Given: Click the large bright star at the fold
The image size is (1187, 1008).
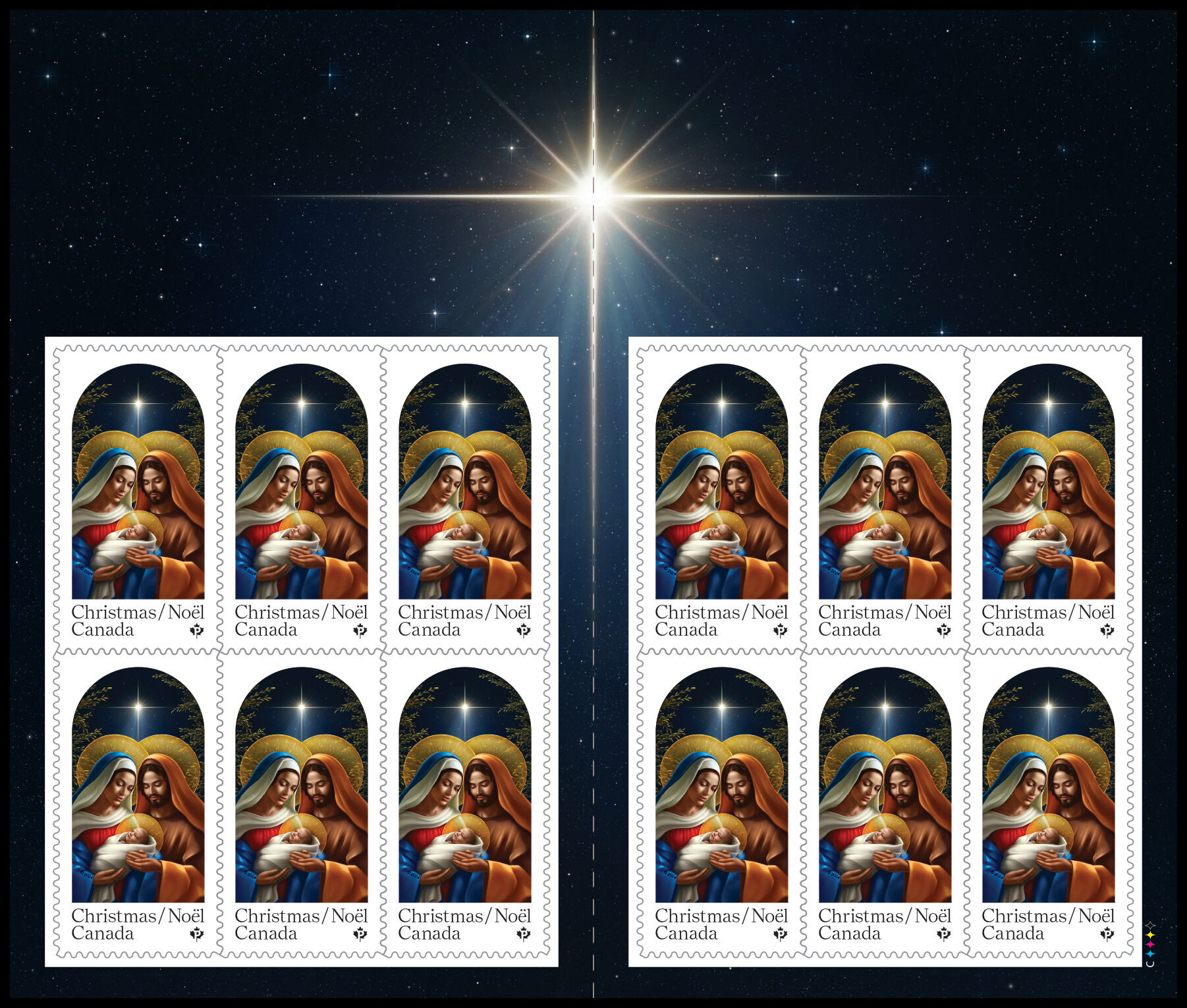Looking at the screenshot, I should pos(593,194).
